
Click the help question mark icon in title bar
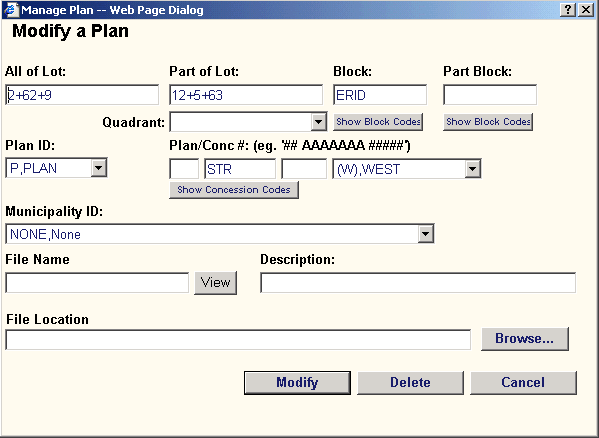568,10
